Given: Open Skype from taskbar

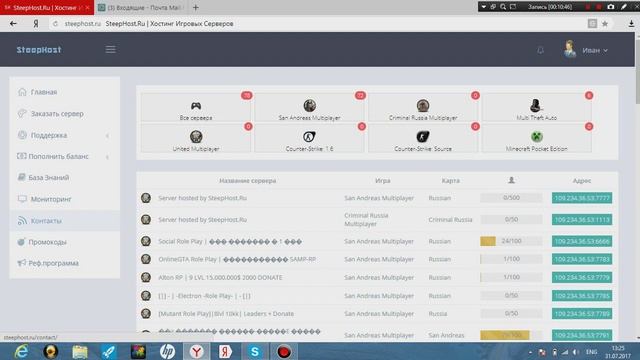Looking at the screenshot, I should [x=255, y=351].
